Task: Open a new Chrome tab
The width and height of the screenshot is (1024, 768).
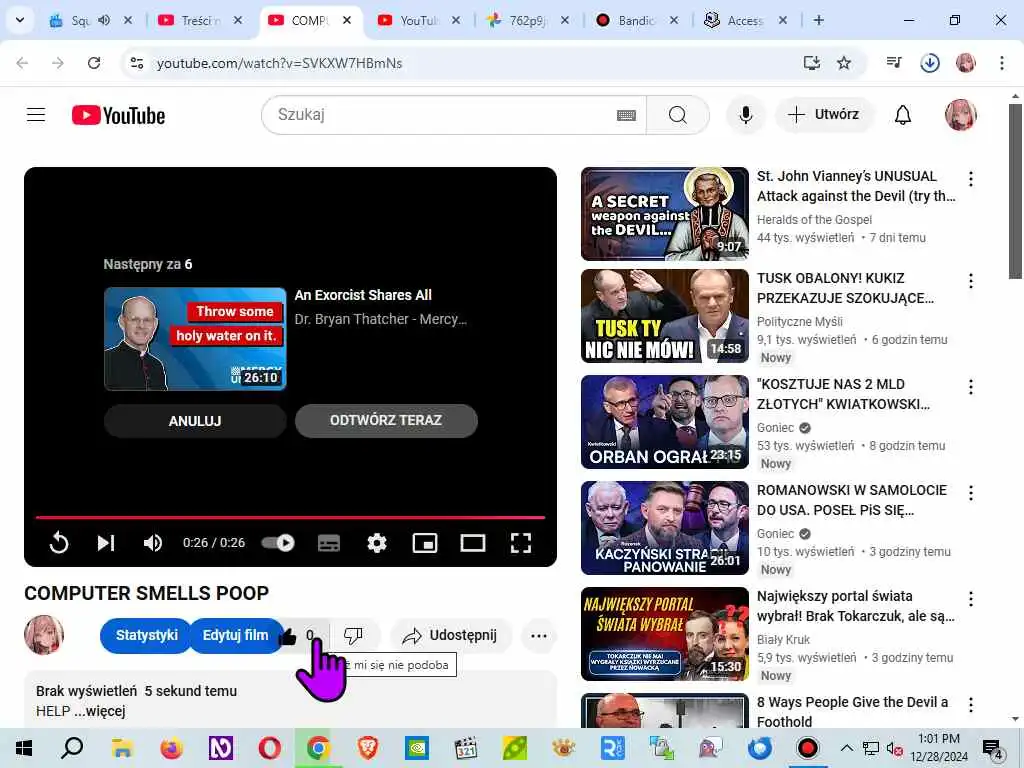Action: click(818, 20)
